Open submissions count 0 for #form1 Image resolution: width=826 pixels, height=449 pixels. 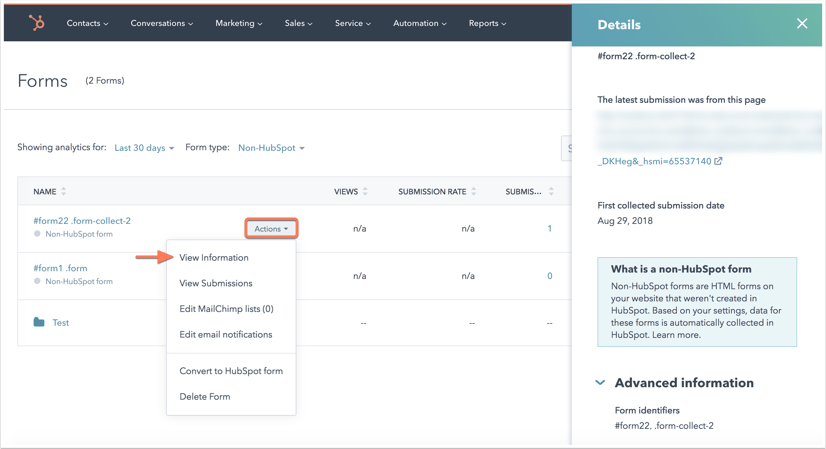(x=549, y=276)
